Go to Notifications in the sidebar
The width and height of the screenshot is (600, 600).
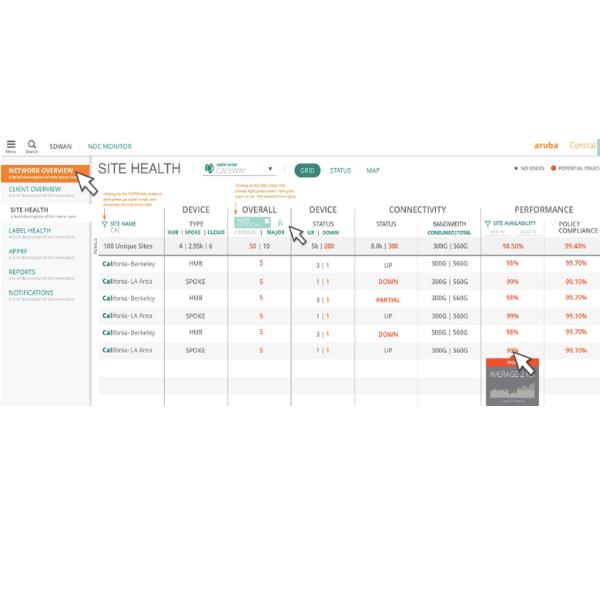[x=32, y=293]
